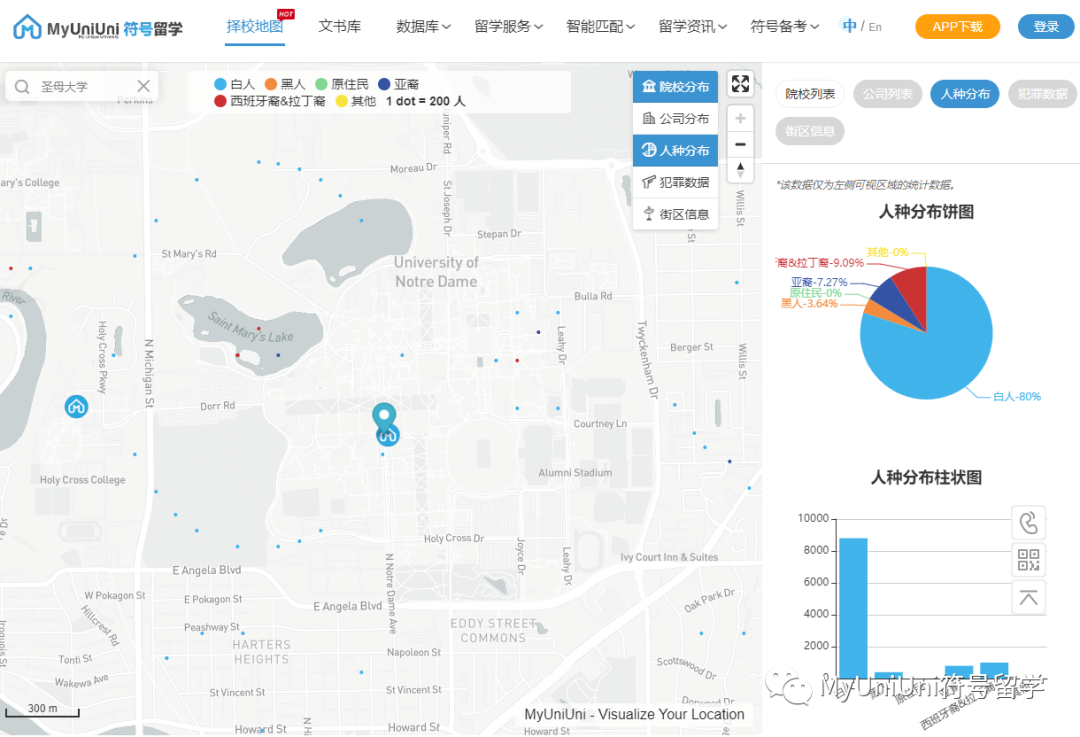Screen dimensions: 1080x737
Task: Click the tallest blue bar in bar chart
Action: [853, 608]
